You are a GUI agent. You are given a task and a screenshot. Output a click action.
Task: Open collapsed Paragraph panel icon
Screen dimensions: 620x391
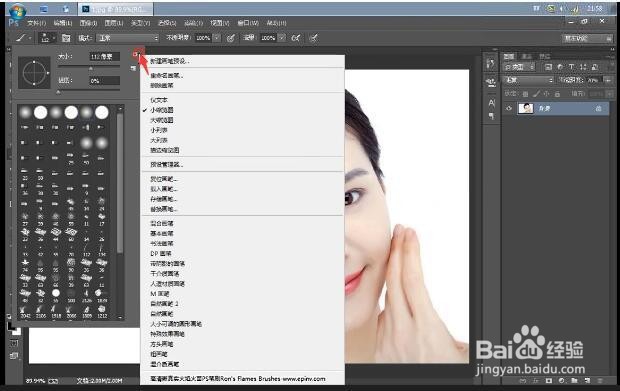click(x=491, y=116)
